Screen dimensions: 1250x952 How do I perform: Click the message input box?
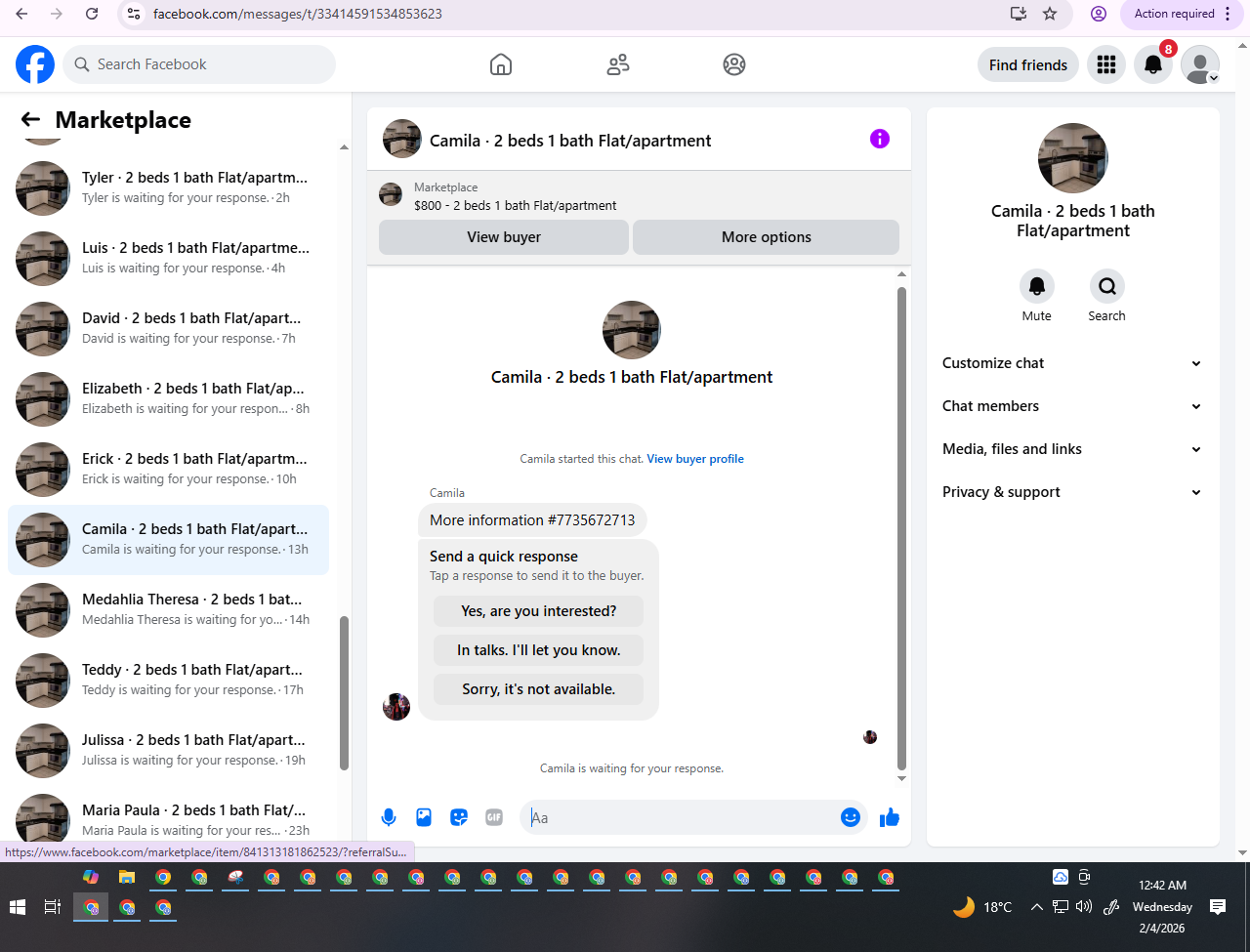point(681,817)
